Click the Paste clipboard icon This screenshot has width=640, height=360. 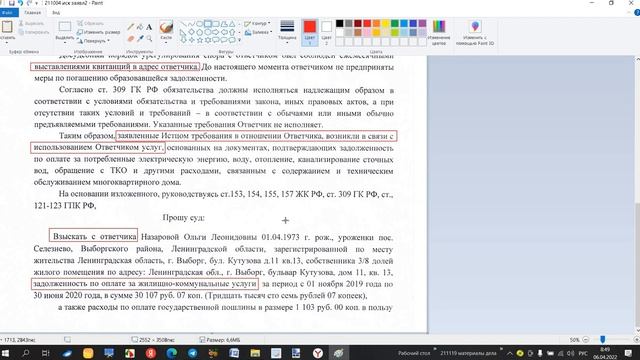(x=7, y=27)
